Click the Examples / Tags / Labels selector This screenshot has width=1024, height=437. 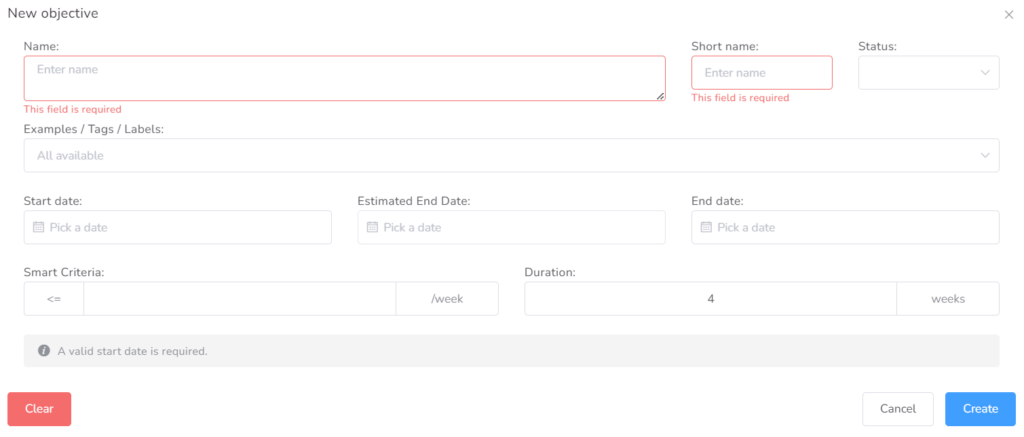click(x=500, y=155)
